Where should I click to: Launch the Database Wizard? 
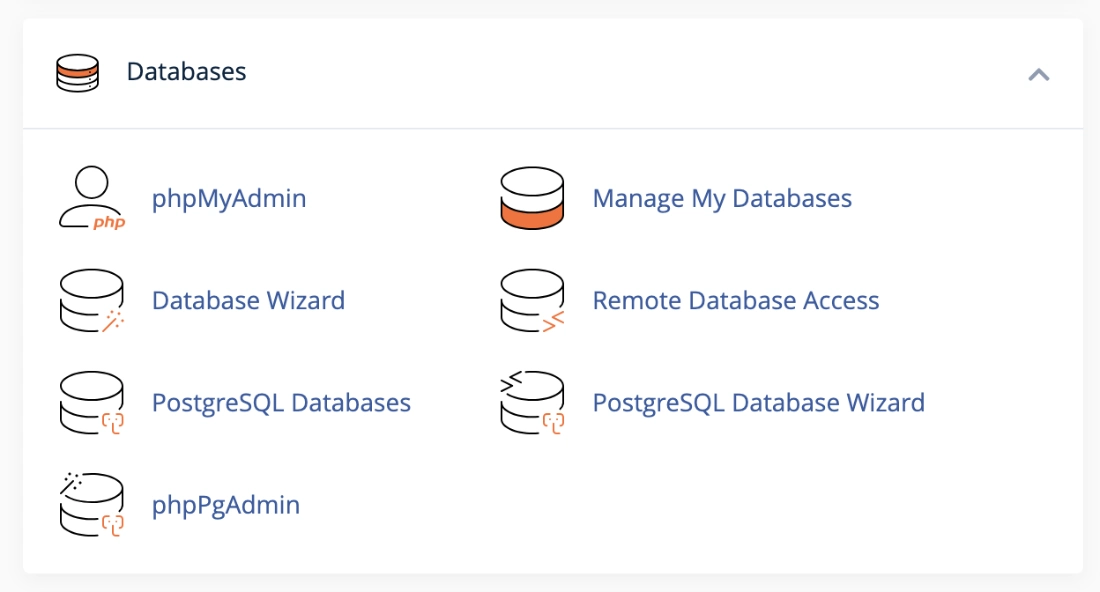point(248,300)
